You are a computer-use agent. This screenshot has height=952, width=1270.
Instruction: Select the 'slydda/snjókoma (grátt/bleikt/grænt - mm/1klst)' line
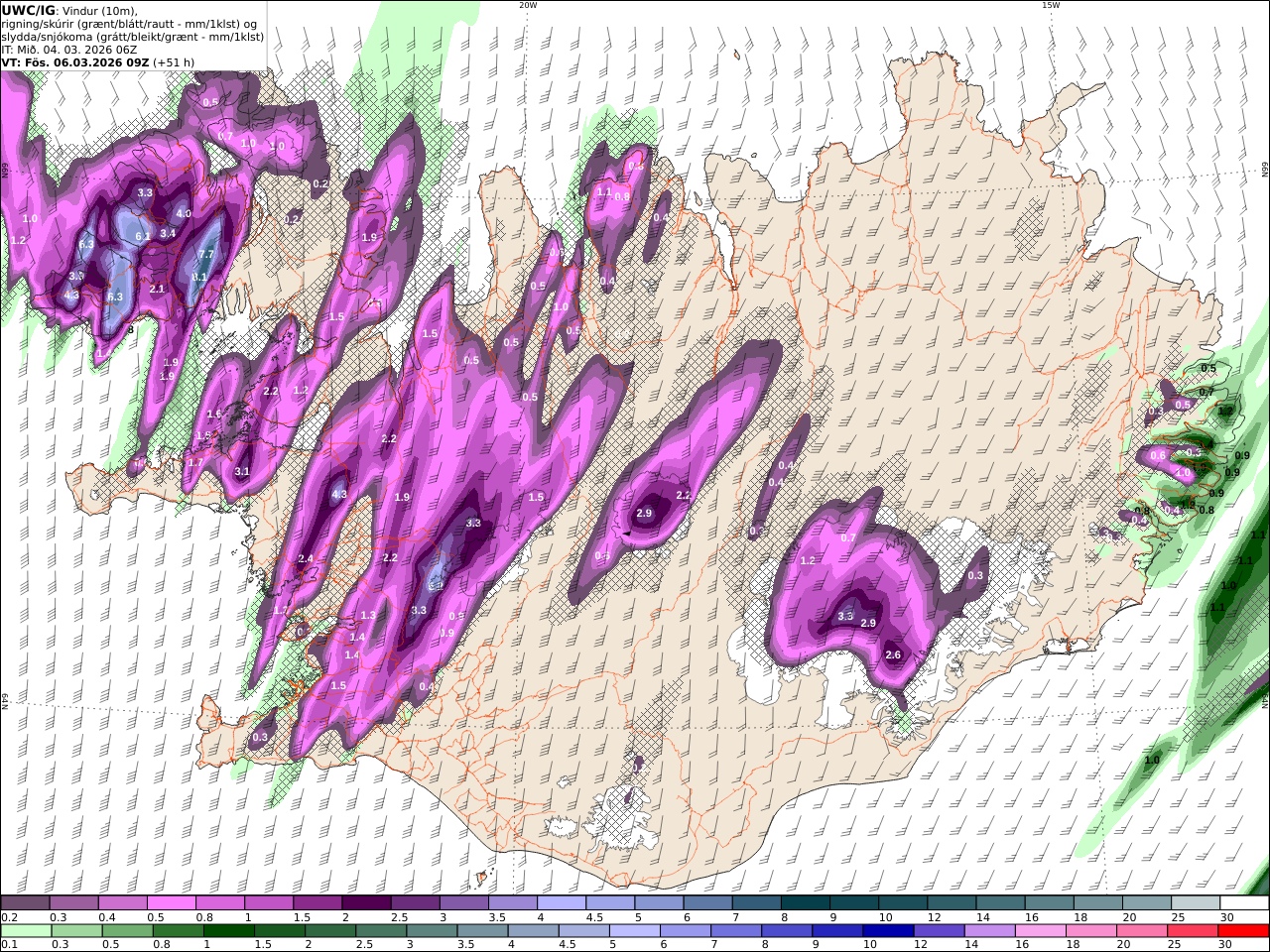(x=132, y=37)
